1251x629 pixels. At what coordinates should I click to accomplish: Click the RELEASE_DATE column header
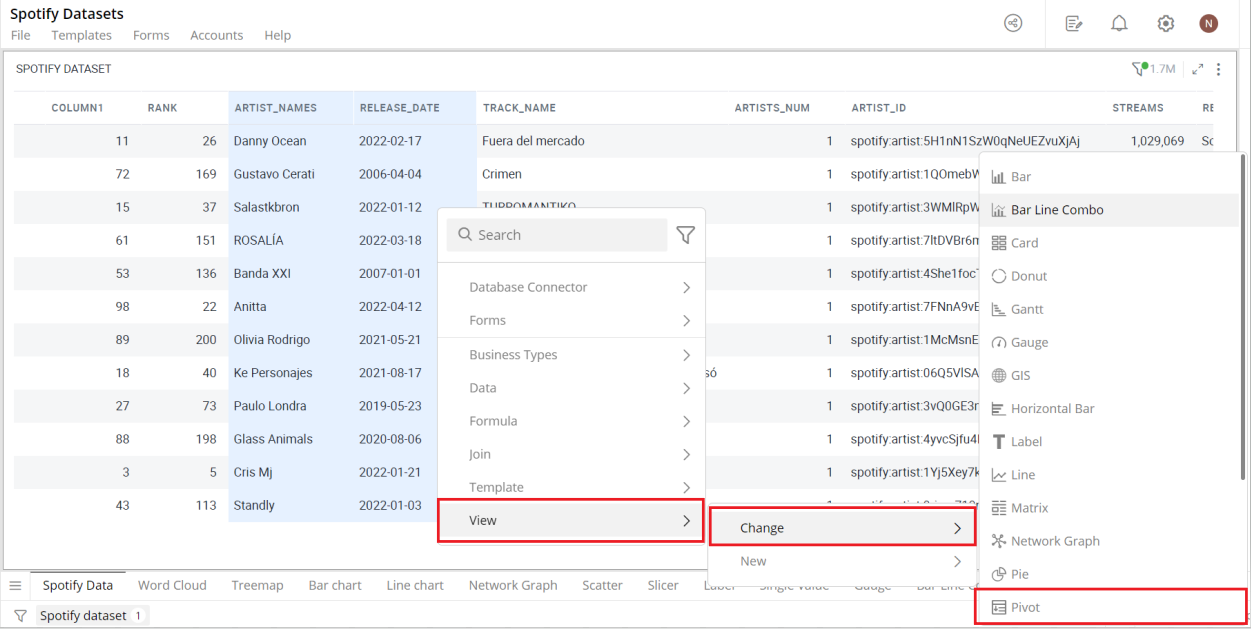[x=415, y=108]
